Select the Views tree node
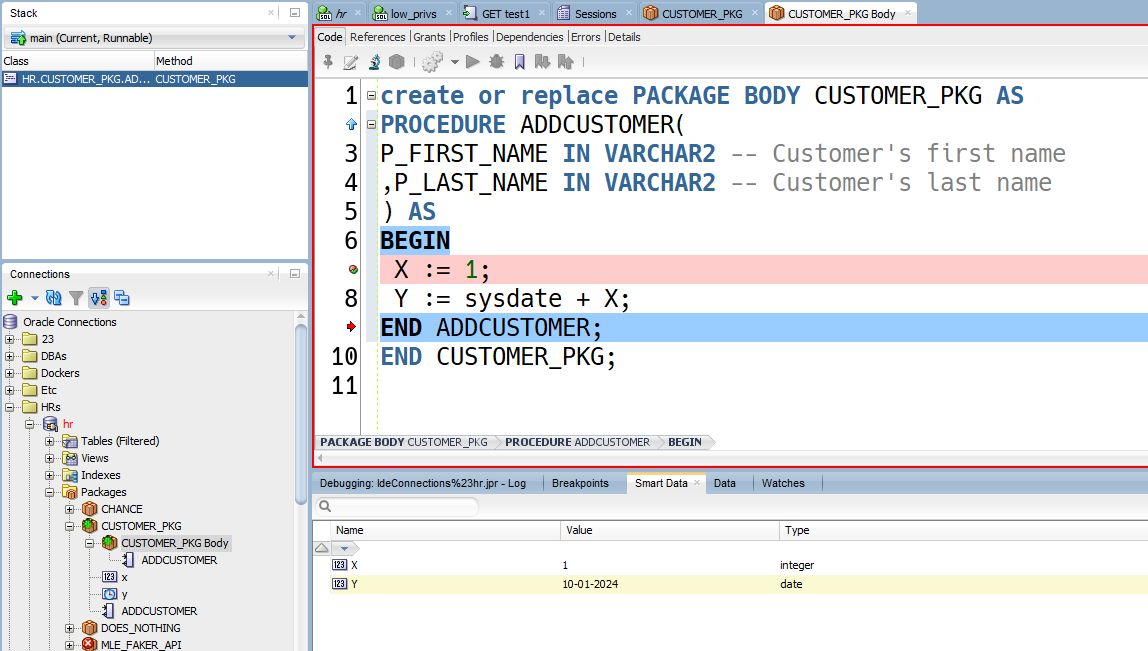Viewport: 1148px width, 651px height. [94, 458]
